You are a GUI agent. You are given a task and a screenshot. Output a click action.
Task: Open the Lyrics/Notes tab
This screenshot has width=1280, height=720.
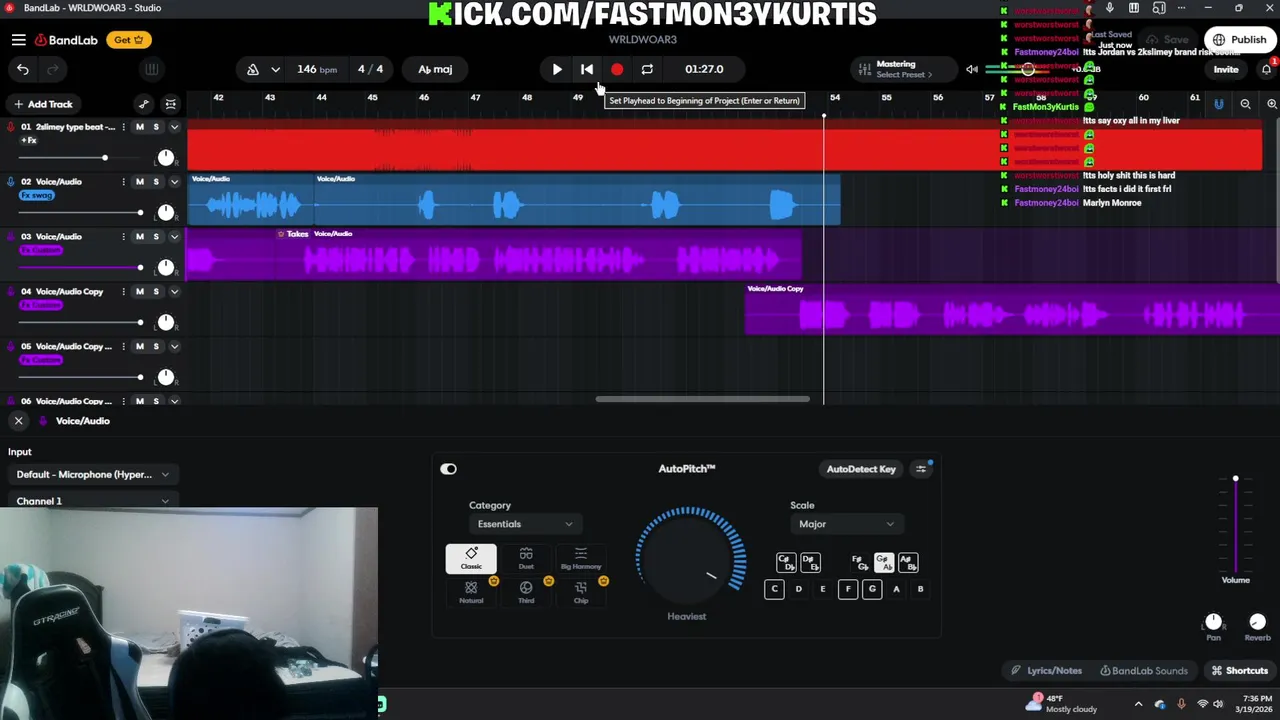click(1046, 671)
